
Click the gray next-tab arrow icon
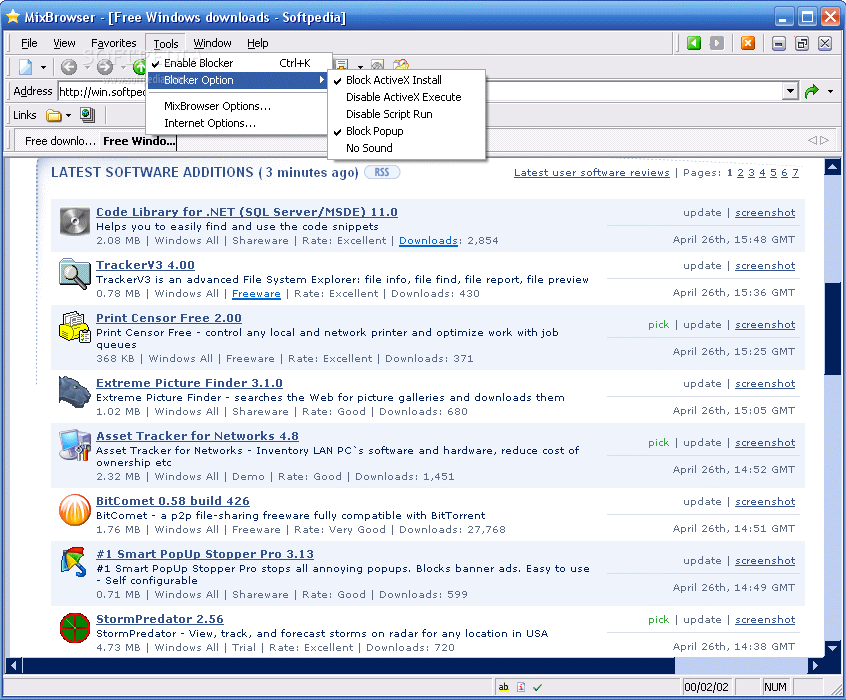(717, 43)
